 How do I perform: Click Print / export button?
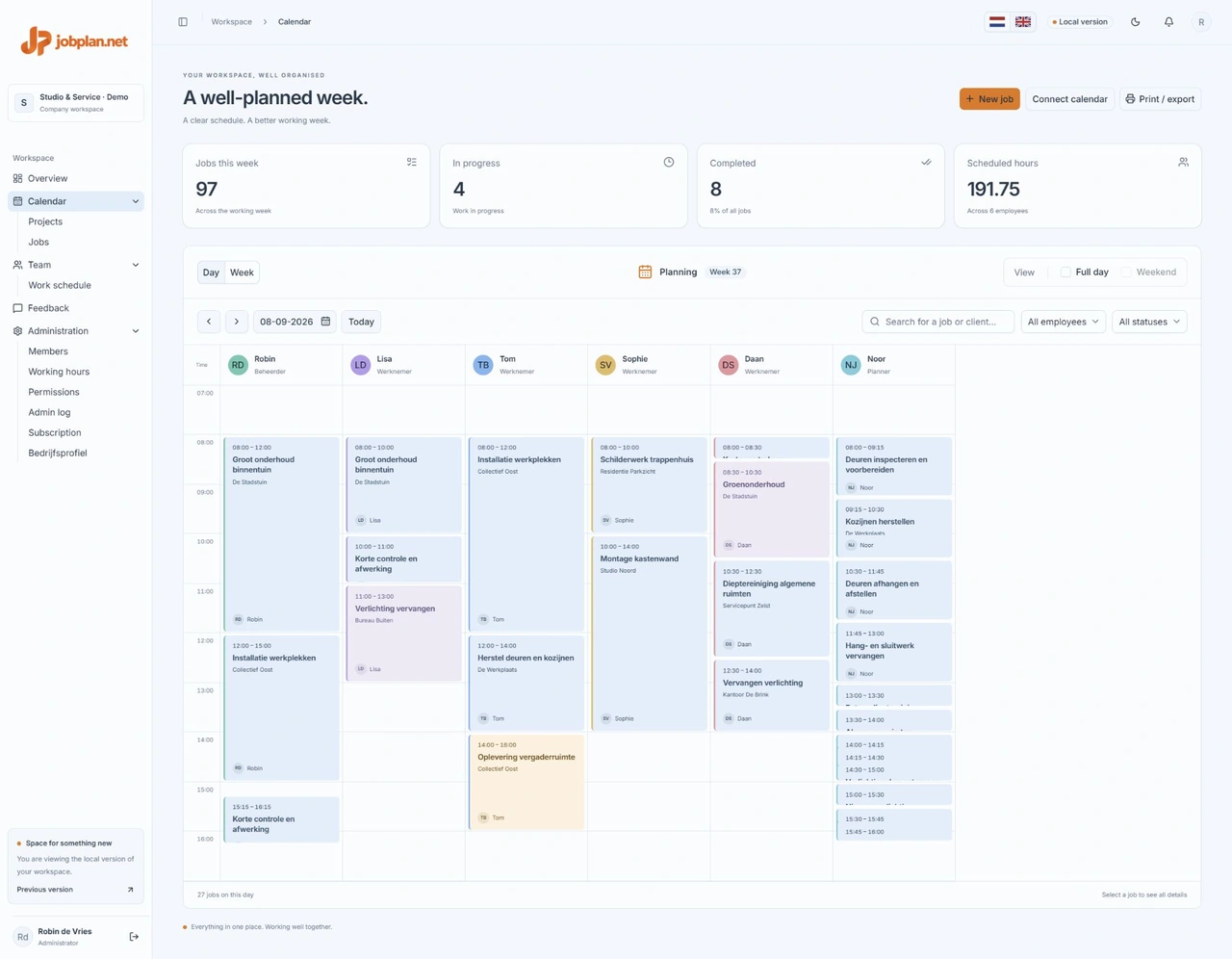[1160, 99]
